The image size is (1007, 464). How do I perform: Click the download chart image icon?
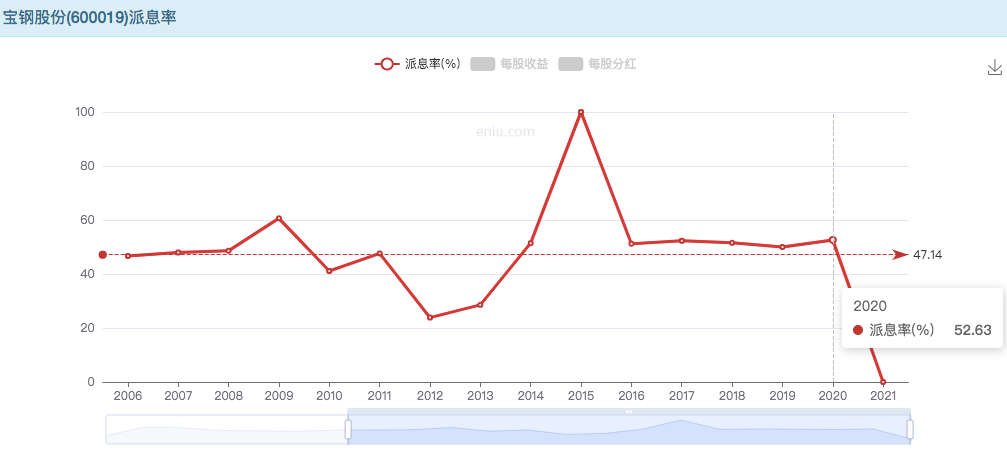[994, 67]
